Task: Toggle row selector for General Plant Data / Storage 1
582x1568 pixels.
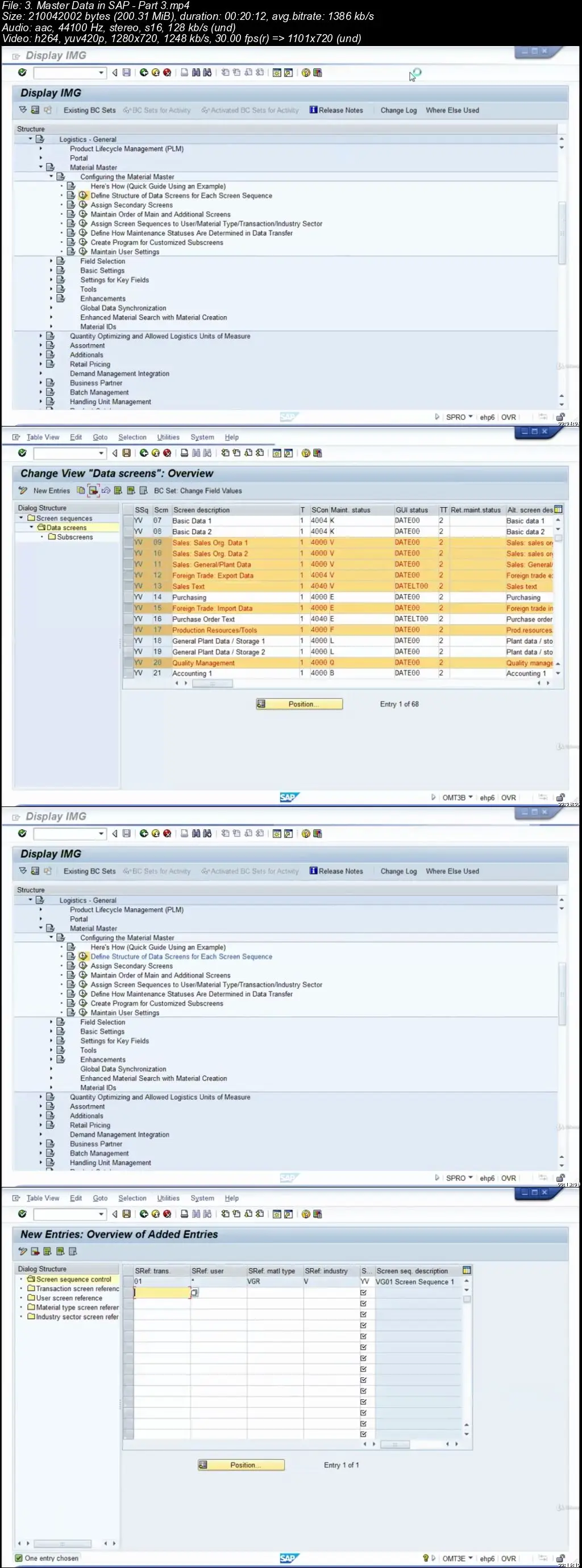Action: 128,641
